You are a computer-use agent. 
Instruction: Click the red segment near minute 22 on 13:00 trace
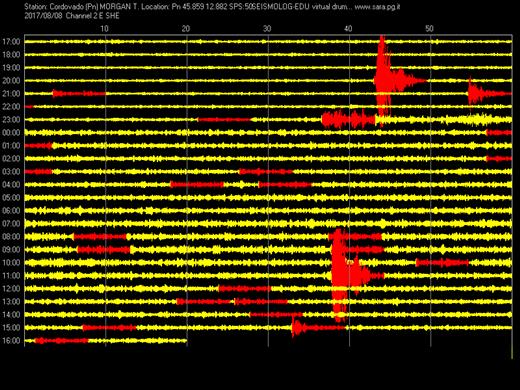[204, 302]
